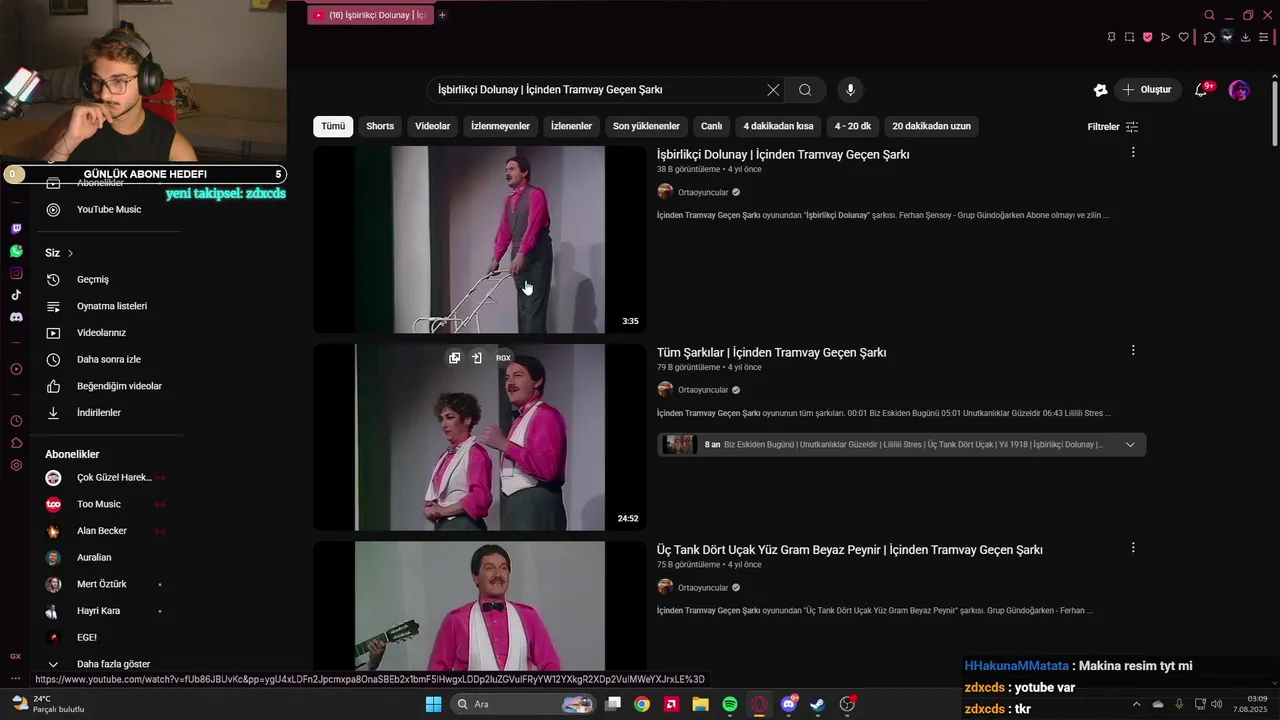Open a new browser tab
Viewport: 1280px width, 720px height.
pyautogui.click(x=442, y=15)
